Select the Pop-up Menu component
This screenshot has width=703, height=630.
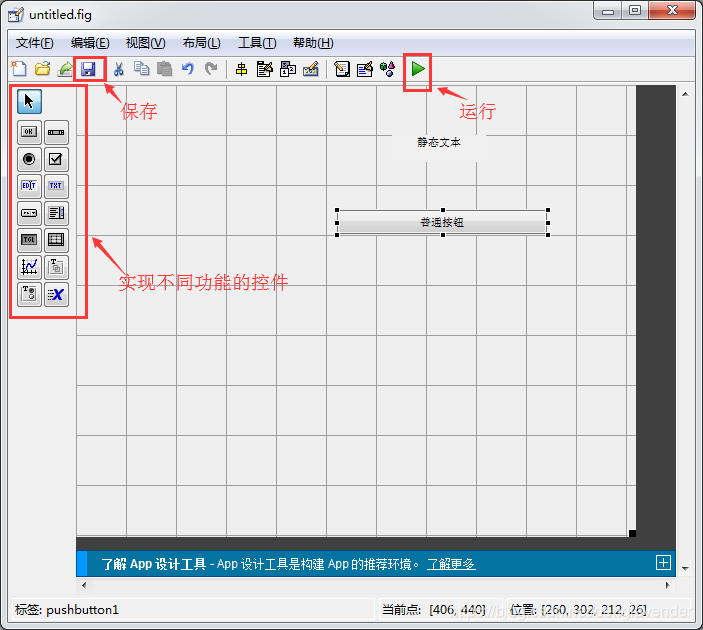point(29,213)
